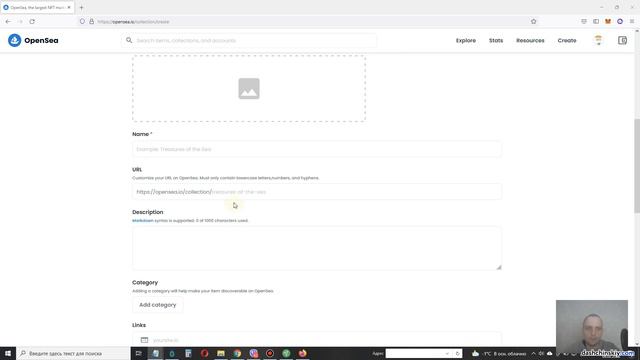Click the page vertical scrollbar thumb
640x360 pixels.
coord(637,165)
